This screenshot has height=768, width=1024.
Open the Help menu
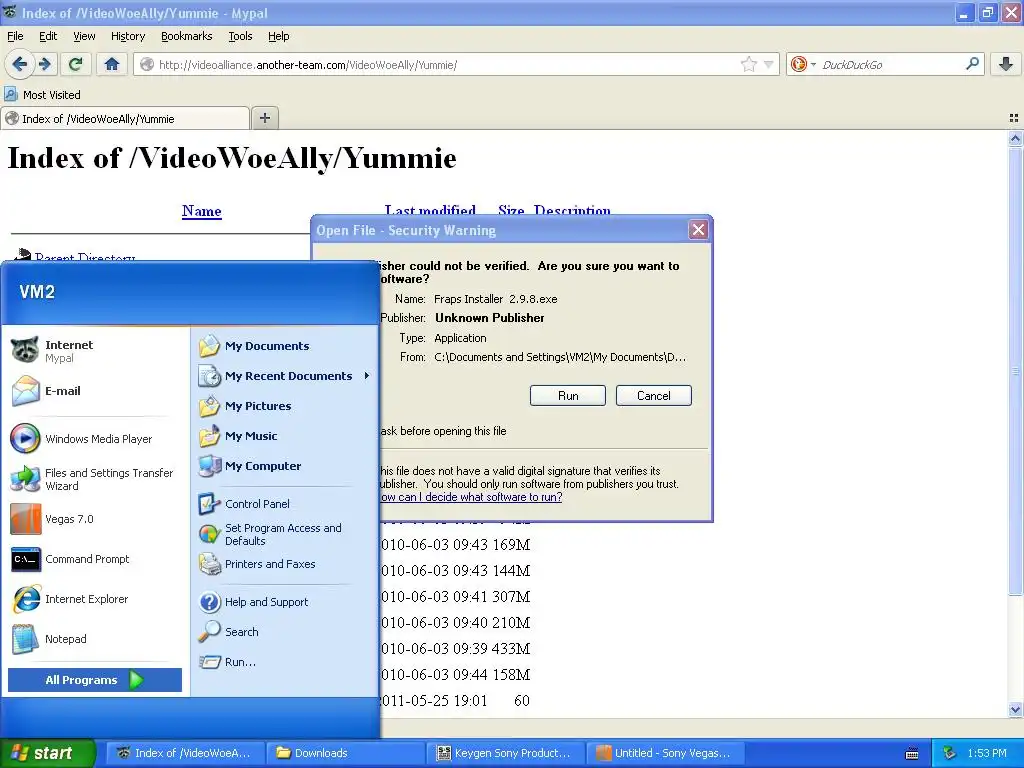(x=278, y=36)
